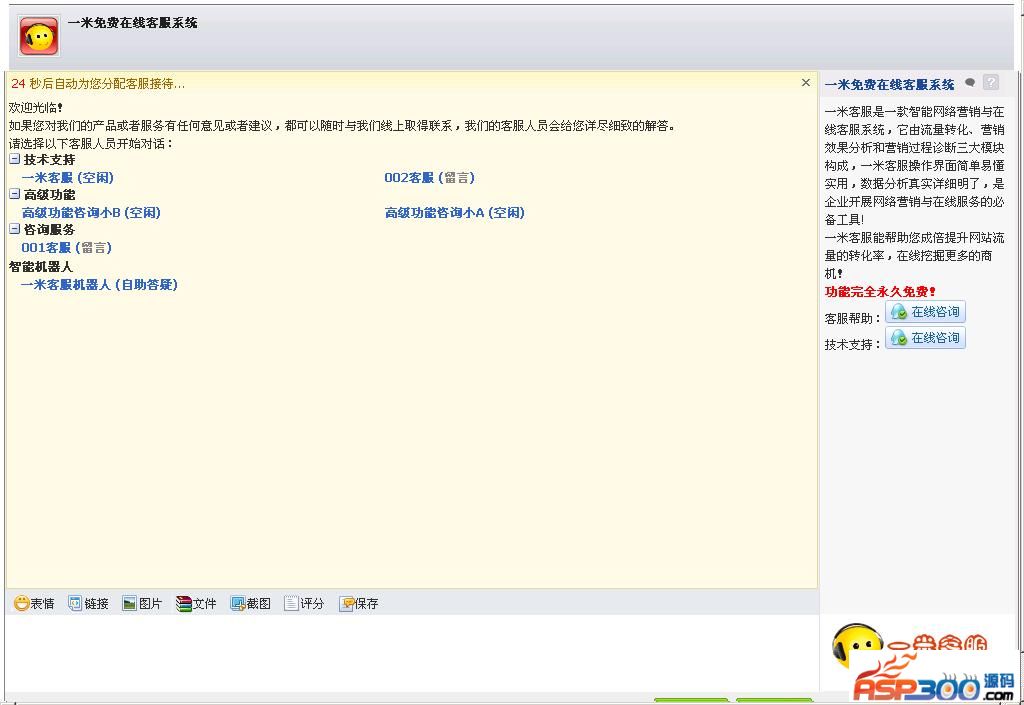Click 在线咨询 button beside 技术支持
The height and width of the screenshot is (705, 1024).
[925, 337]
